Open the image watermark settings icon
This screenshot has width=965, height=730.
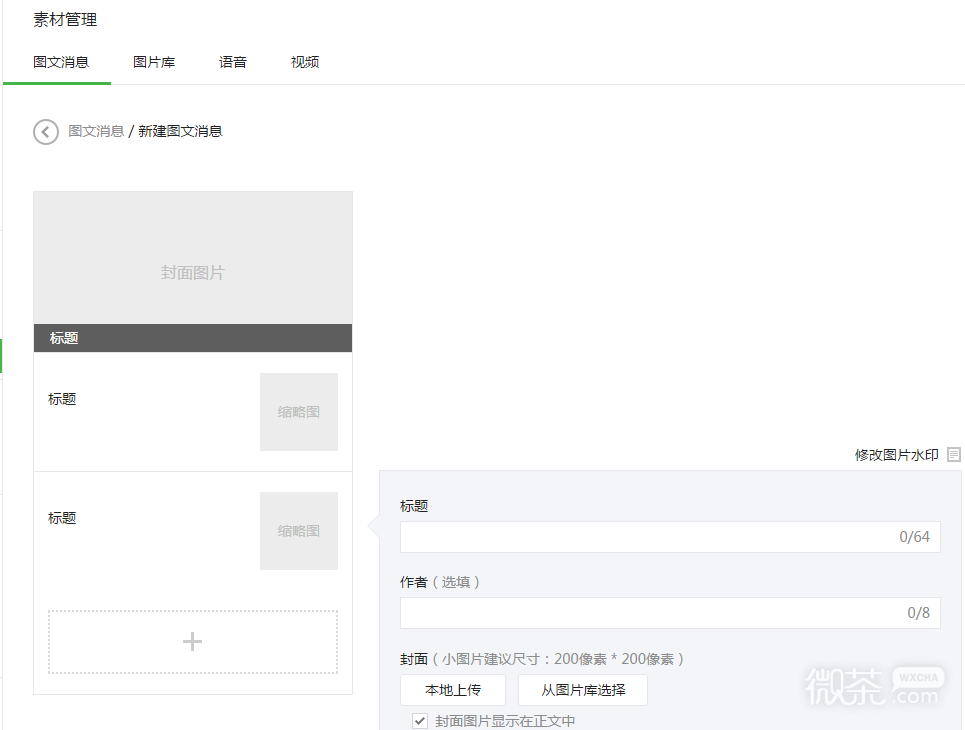(x=953, y=452)
